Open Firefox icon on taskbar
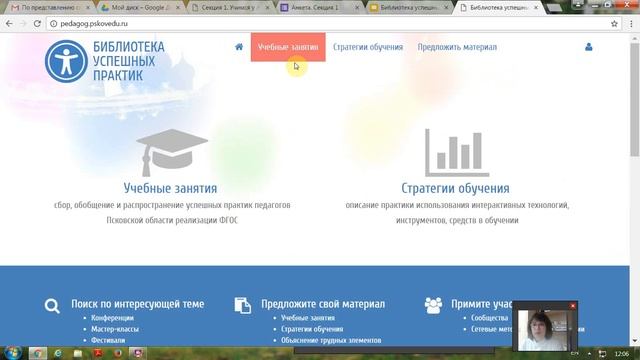This screenshot has height=360, width=640. pyautogui.click(x=118, y=353)
